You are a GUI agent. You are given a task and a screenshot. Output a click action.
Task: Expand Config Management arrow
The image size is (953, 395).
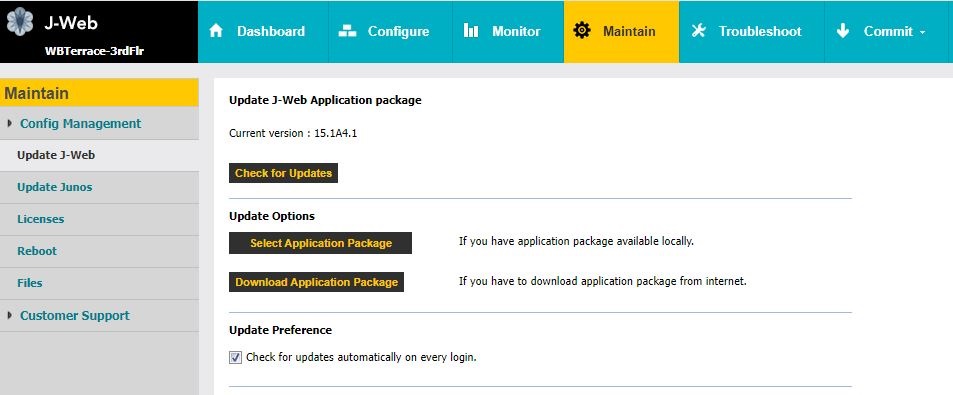[9, 123]
